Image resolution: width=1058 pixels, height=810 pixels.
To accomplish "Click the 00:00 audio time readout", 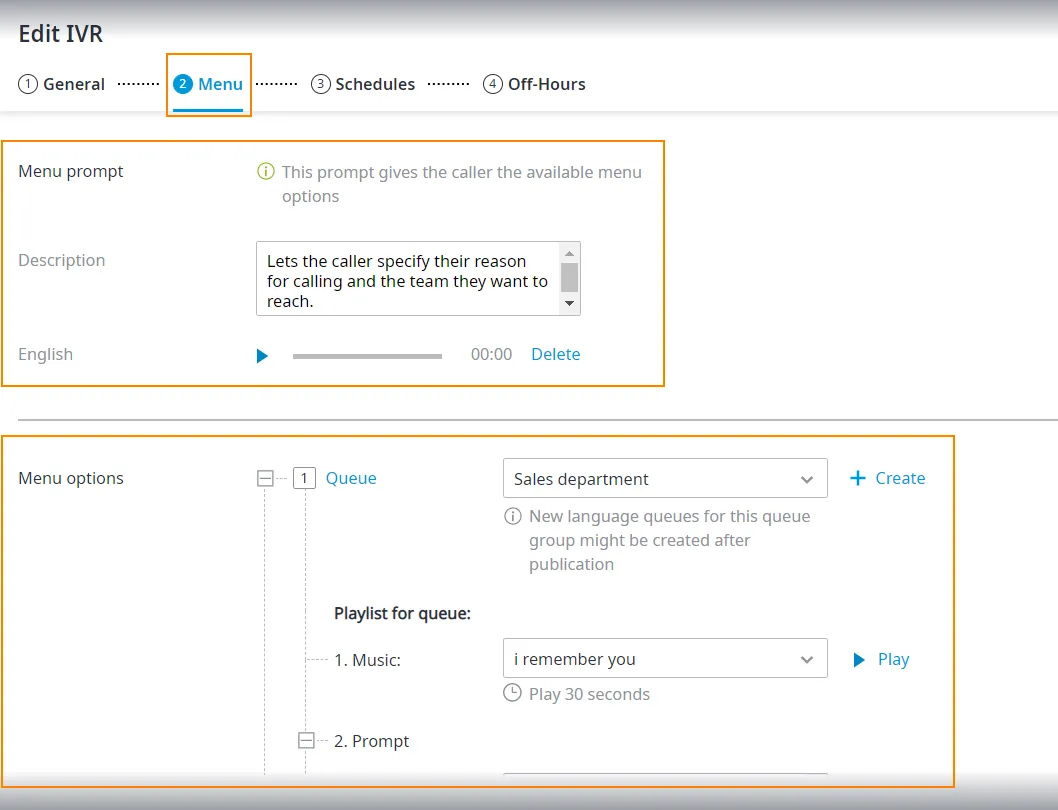I will (491, 354).
